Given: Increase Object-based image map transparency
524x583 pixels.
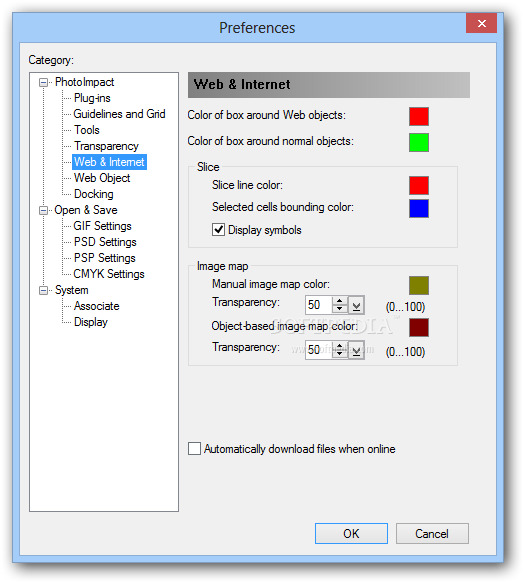Looking at the screenshot, I should pos(340,346).
